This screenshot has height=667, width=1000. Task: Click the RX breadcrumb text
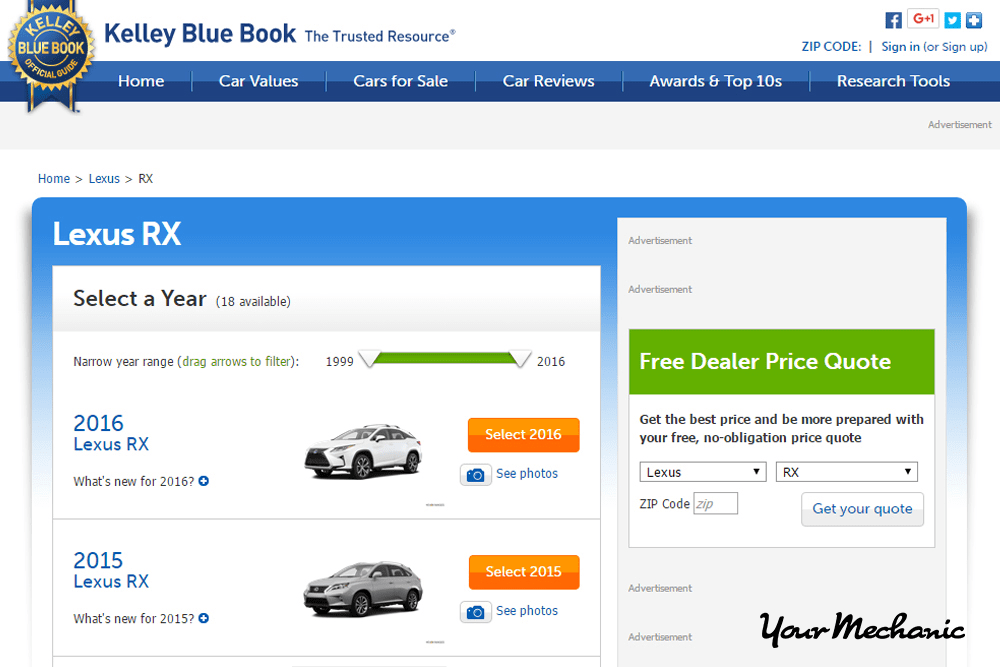145,179
